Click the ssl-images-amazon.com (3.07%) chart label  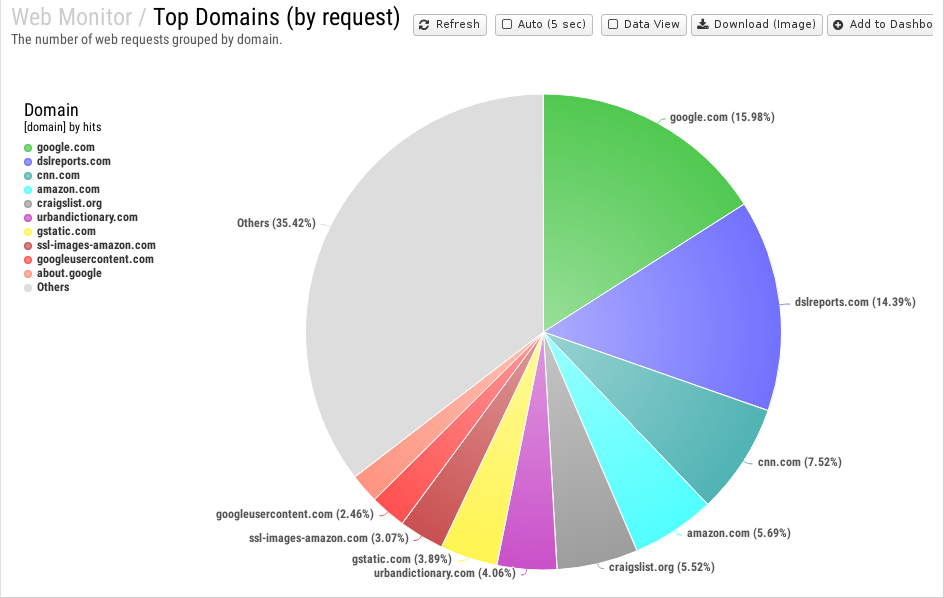329,538
